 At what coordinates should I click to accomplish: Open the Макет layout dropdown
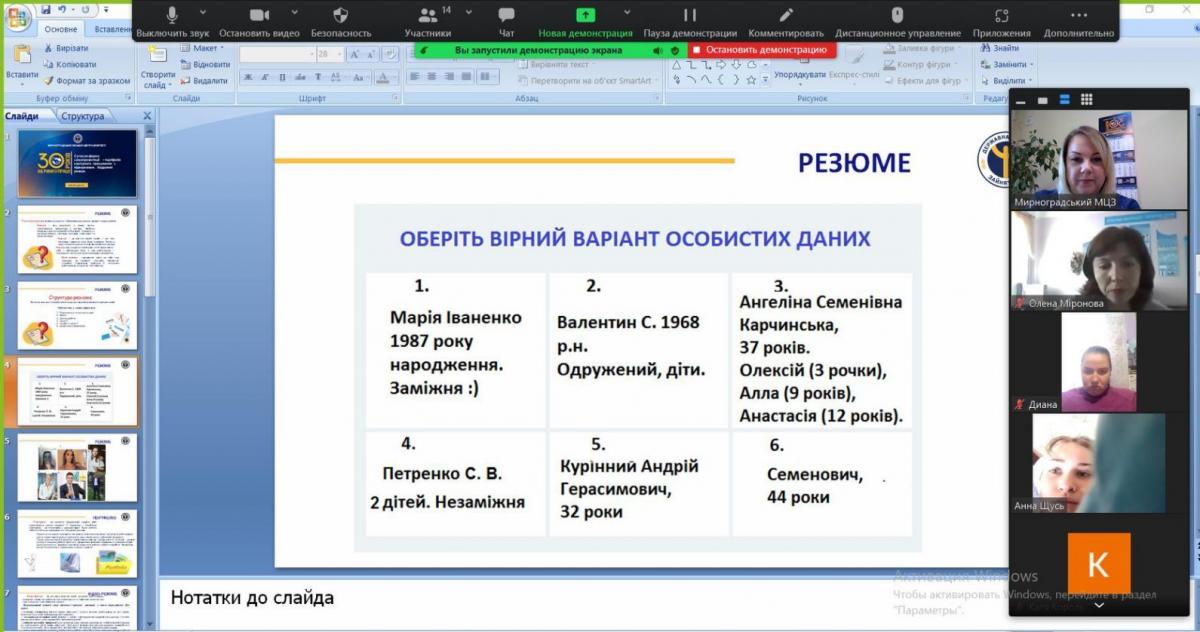(205, 48)
